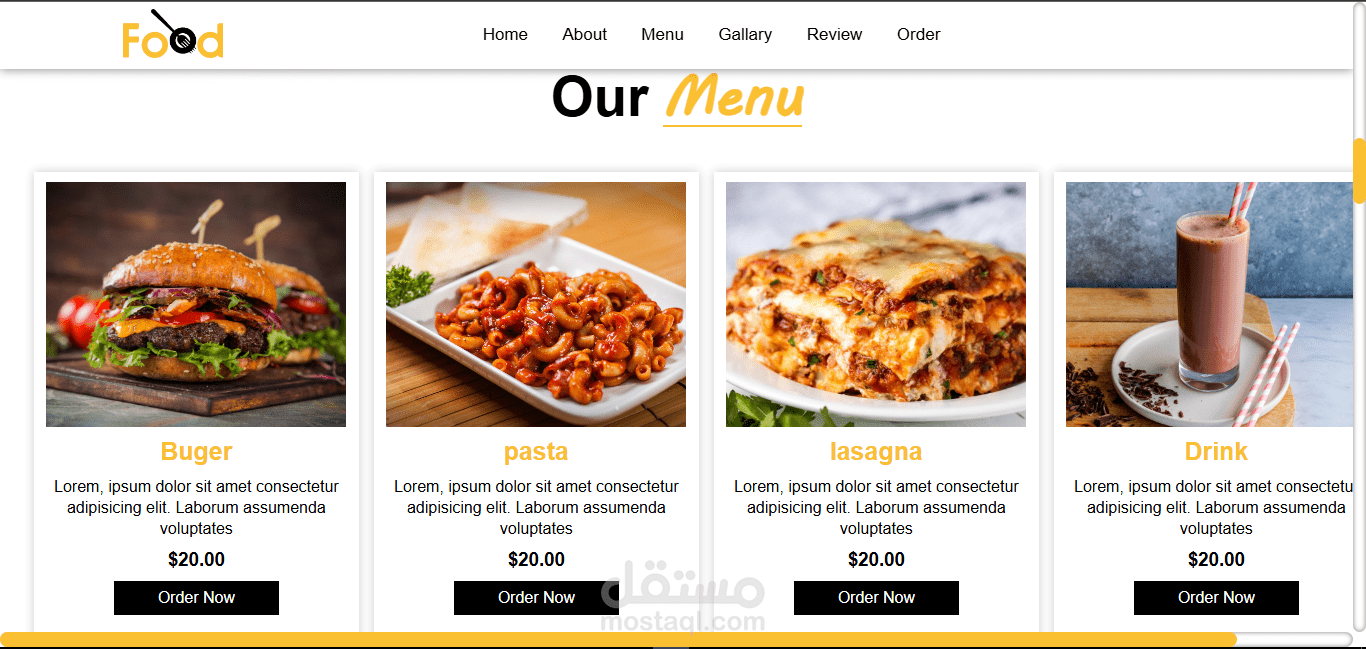1366x649 pixels.
Task: Open the Home nav link
Action: [x=505, y=34]
